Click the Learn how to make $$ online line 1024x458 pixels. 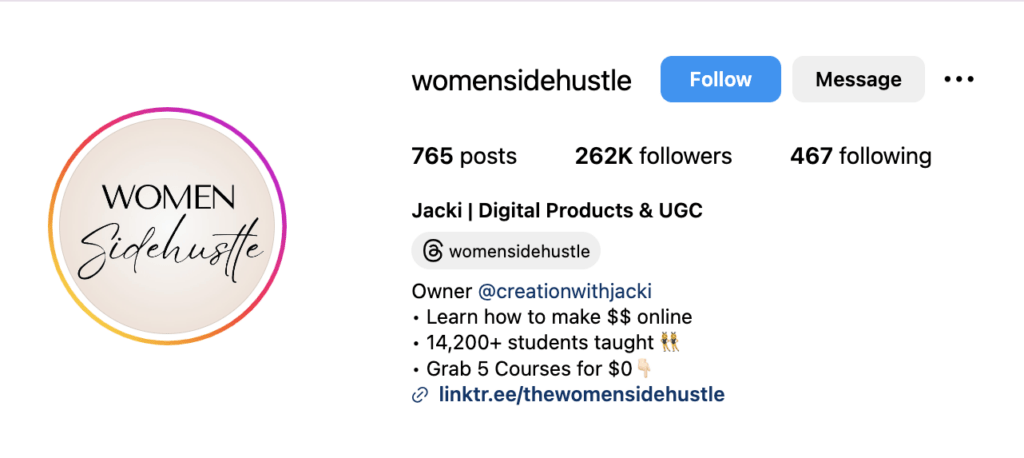click(559, 317)
